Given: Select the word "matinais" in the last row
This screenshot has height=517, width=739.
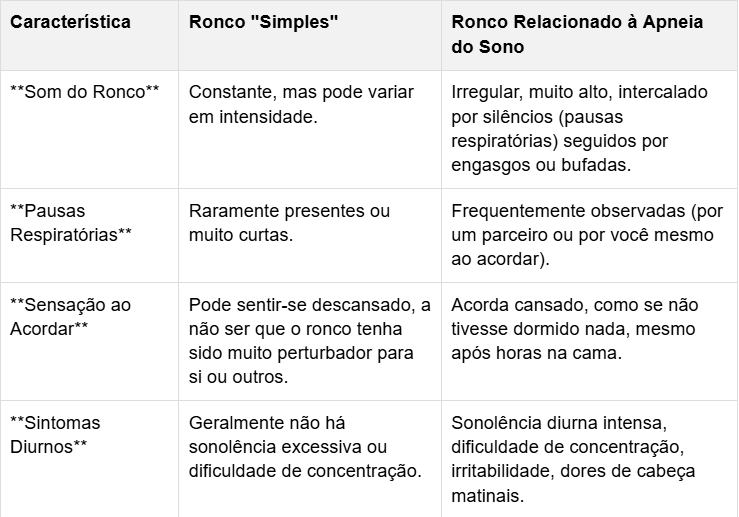Looking at the screenshot, I should point(487,494).
